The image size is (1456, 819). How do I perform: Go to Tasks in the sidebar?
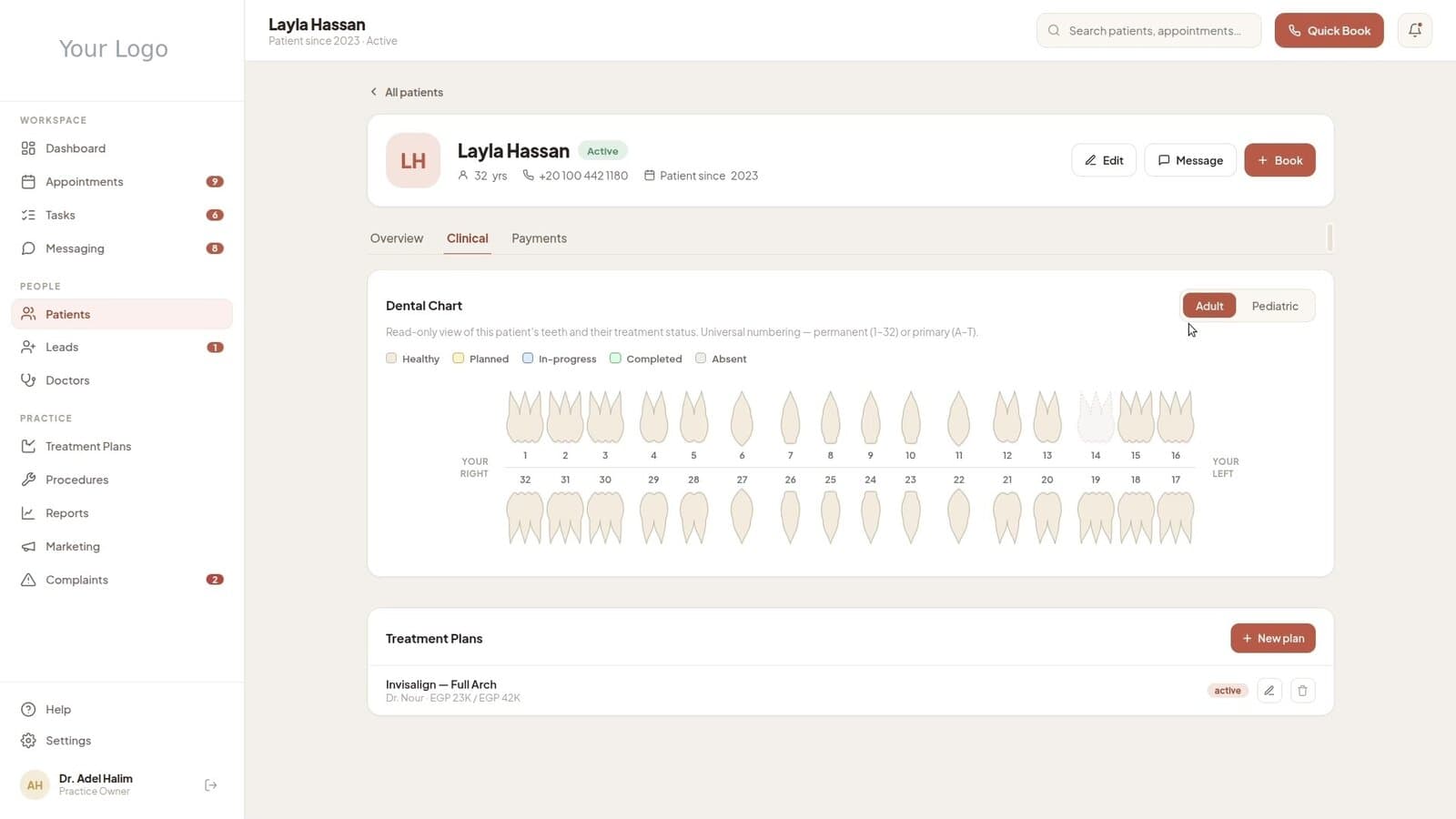[121, 215]
